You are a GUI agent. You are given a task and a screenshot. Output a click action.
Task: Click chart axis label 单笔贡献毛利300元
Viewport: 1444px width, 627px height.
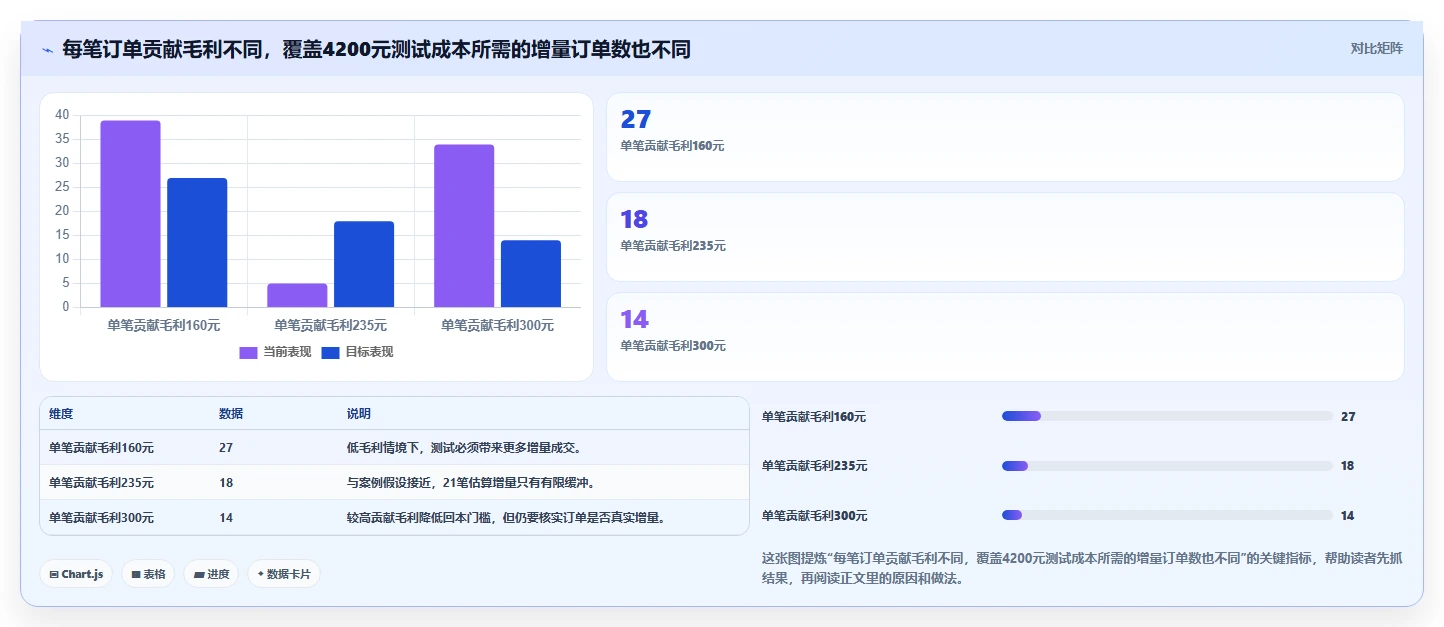497,325
